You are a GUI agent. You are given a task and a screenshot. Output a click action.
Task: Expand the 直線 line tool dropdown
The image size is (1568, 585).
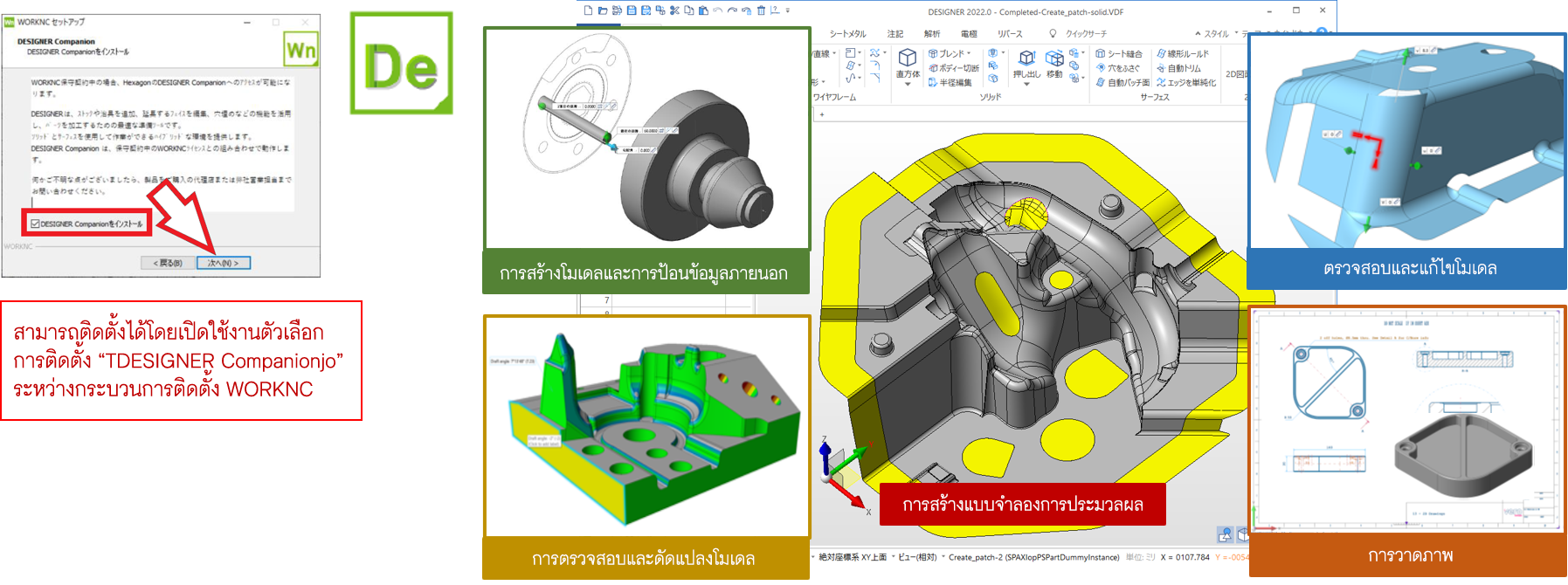coord(834,53)
